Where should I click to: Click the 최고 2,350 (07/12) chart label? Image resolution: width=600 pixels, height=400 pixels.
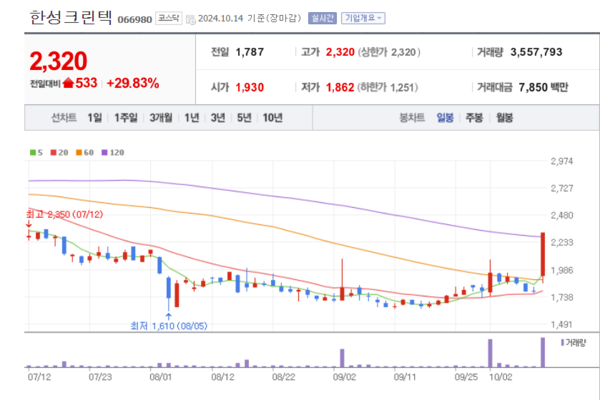click(65, 214)
